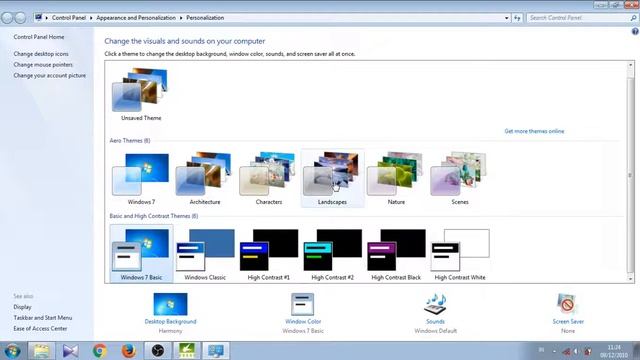Click the Screen Saver label link
Screen dimensions: 640x360
[568, 322]
